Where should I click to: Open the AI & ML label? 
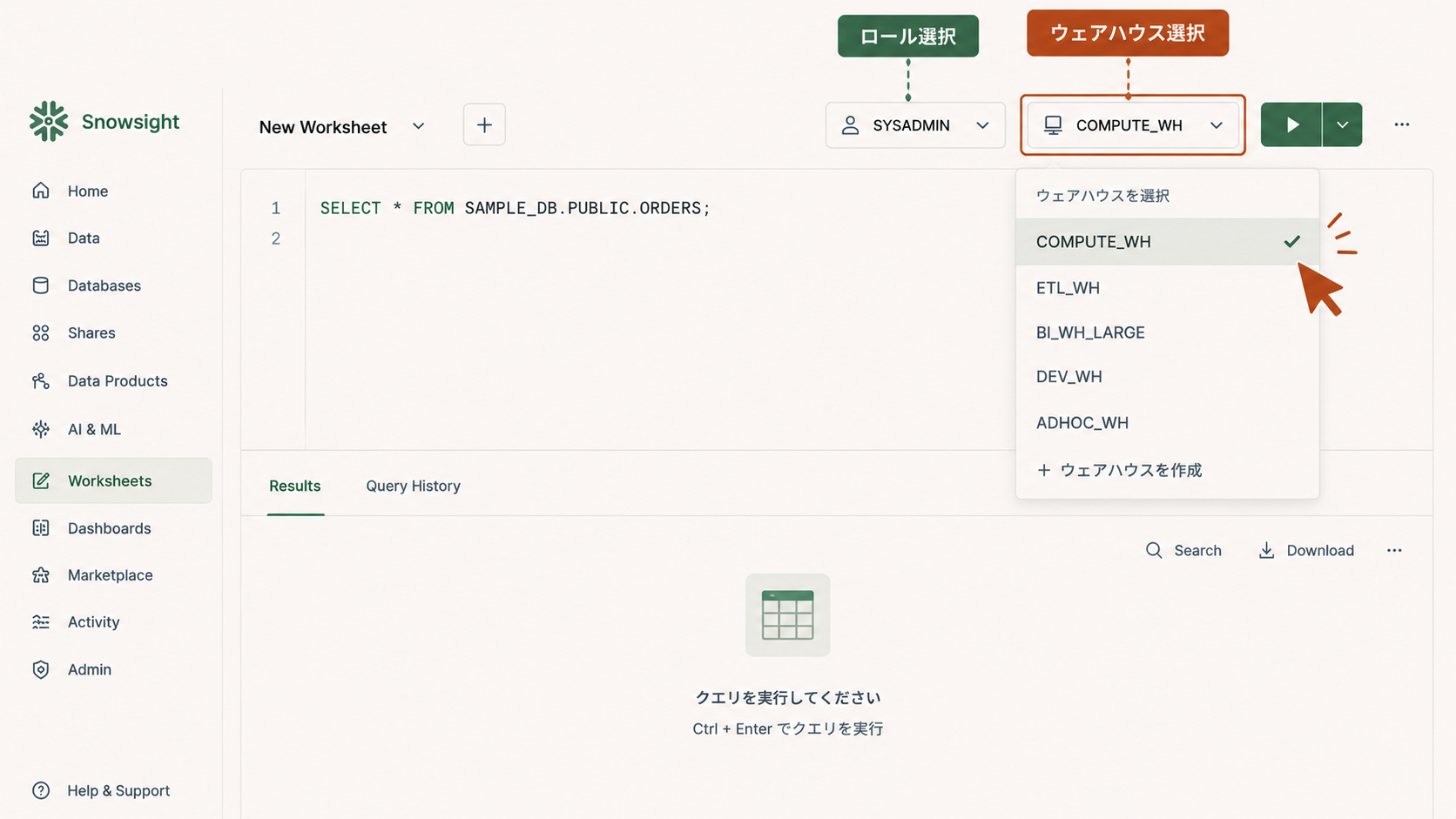pyautogui.click(x=94, y=429)
